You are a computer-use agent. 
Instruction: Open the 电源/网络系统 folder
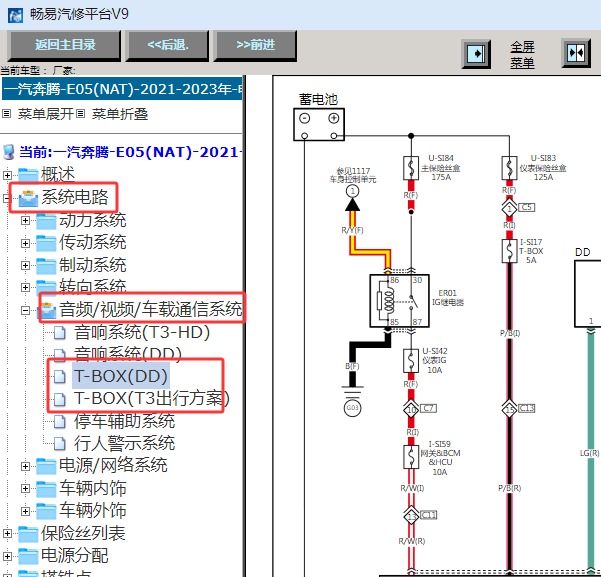113,465
